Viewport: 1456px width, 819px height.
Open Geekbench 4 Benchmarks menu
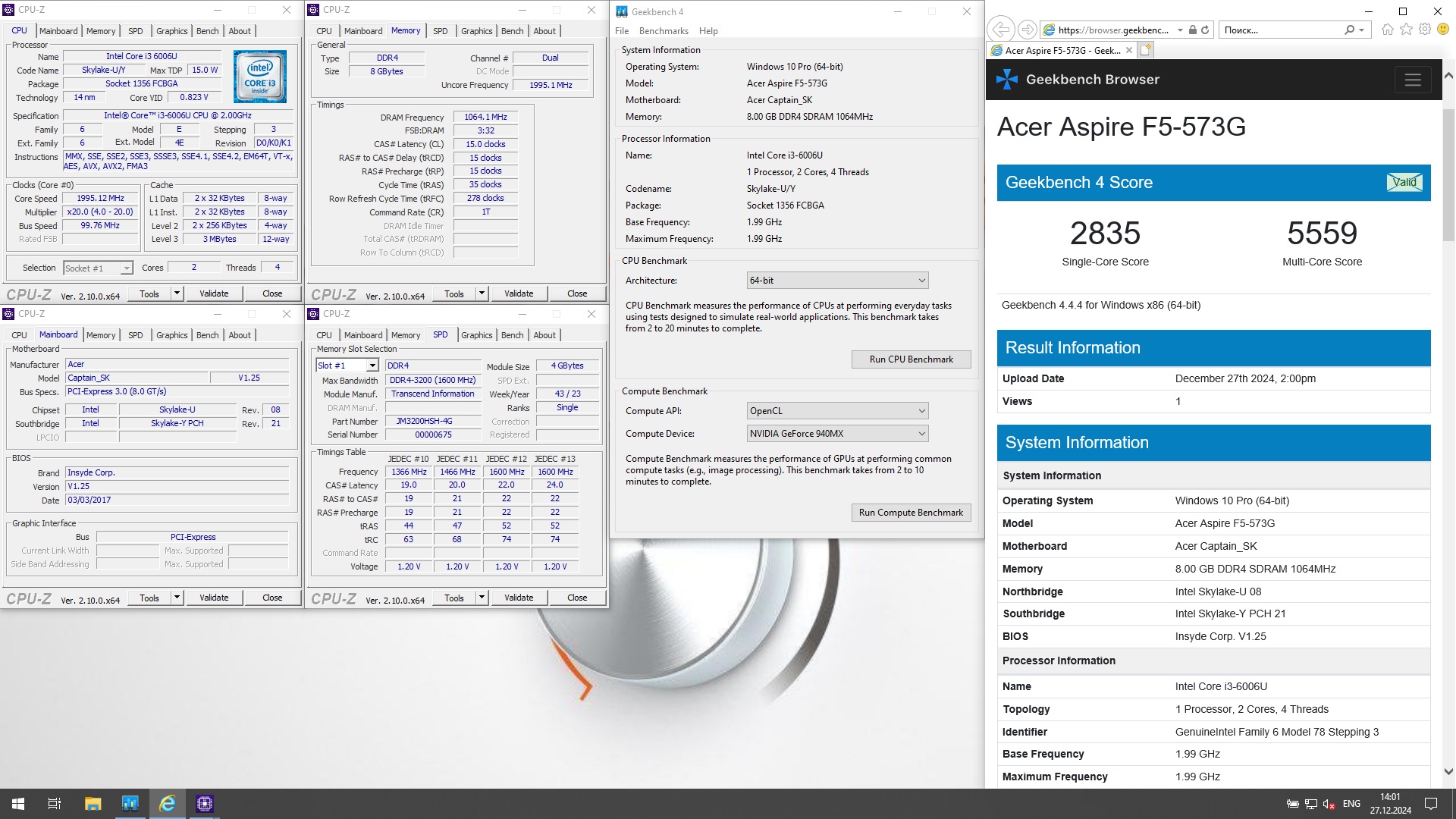pos(664,31)
